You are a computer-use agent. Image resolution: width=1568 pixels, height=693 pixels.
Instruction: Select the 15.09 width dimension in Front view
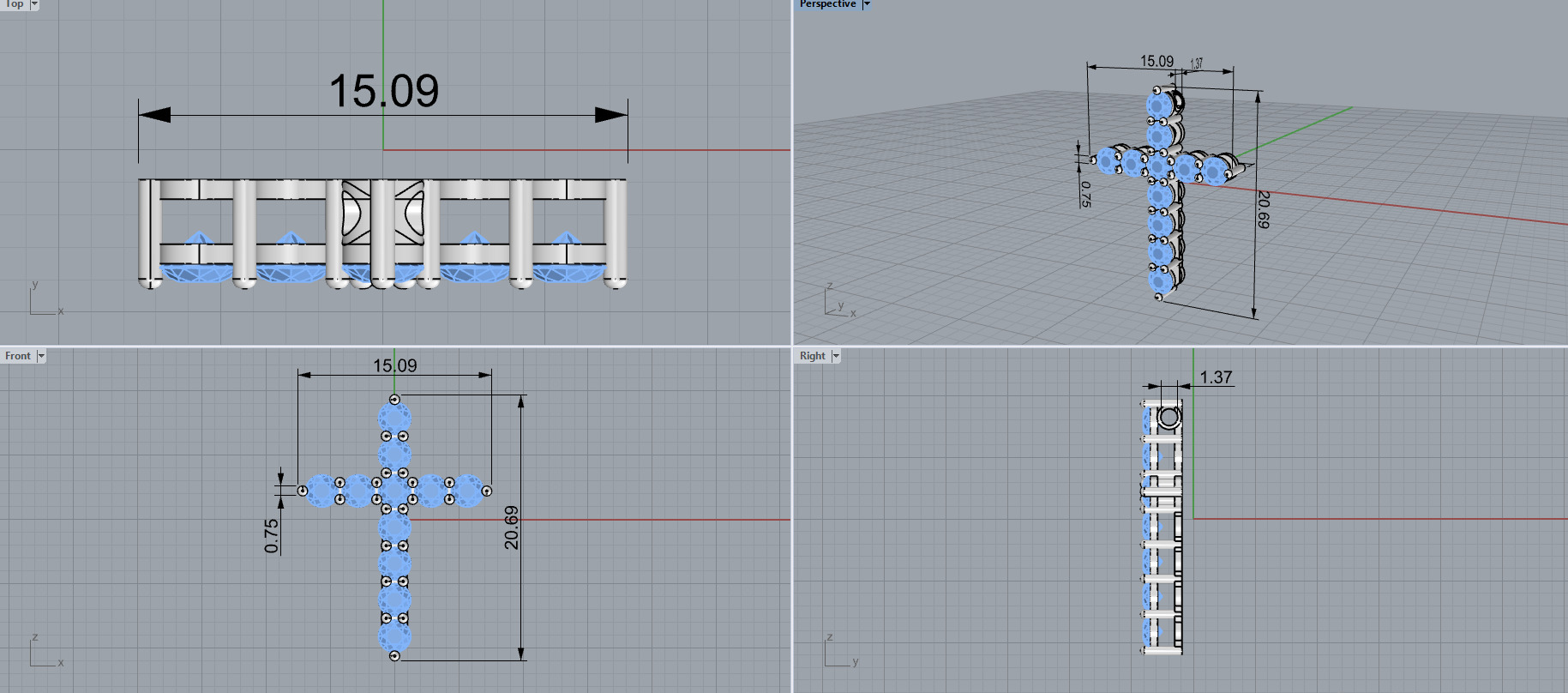click(x=394, y=365)
